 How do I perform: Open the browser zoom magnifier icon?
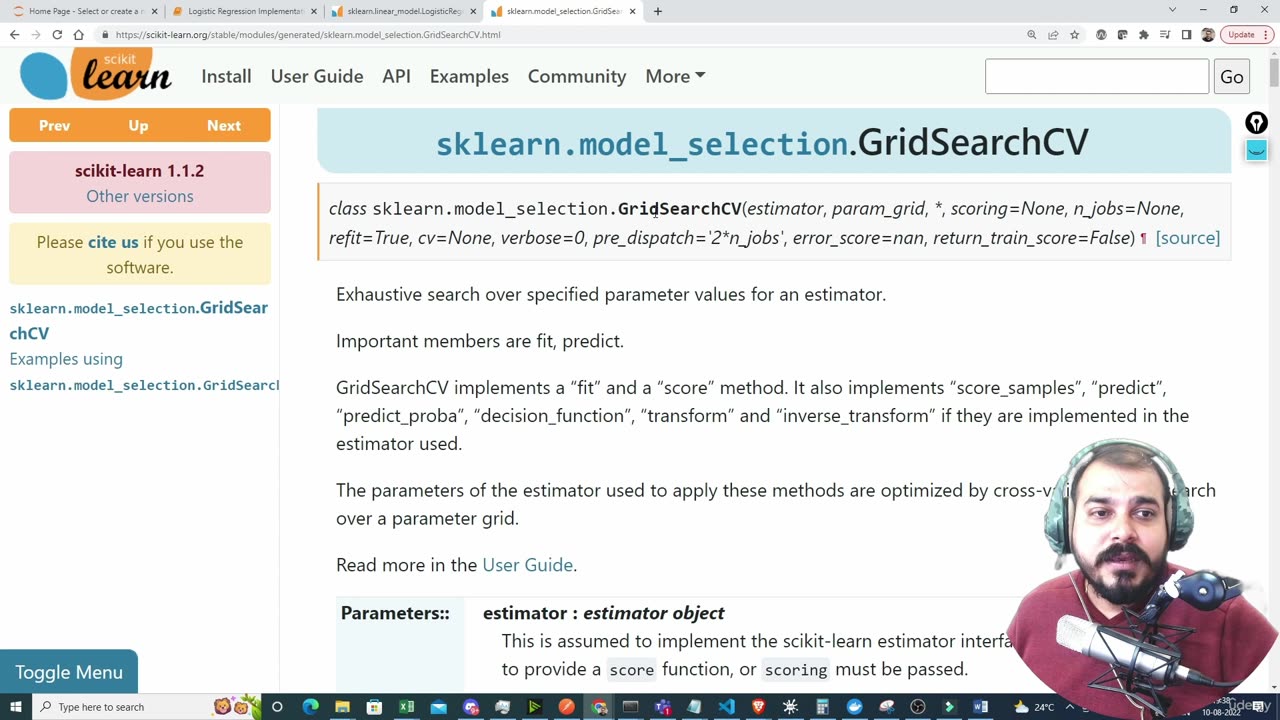point(1031,34)
